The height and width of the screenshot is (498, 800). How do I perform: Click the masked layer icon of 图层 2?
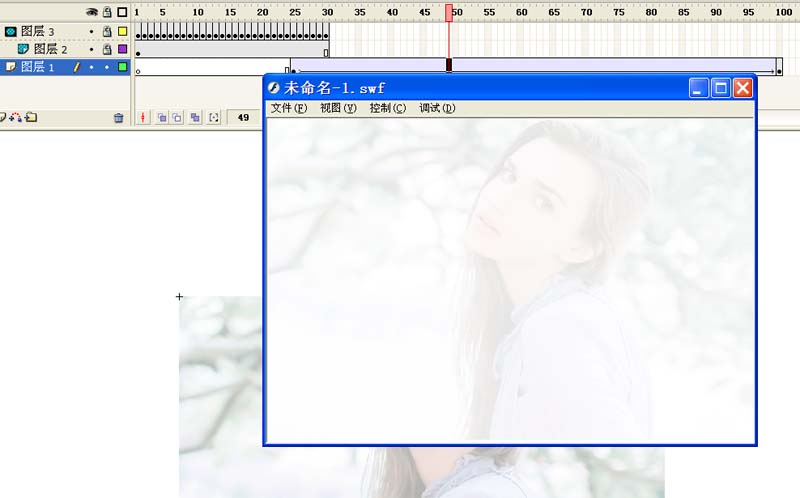[x=23, y=49]
